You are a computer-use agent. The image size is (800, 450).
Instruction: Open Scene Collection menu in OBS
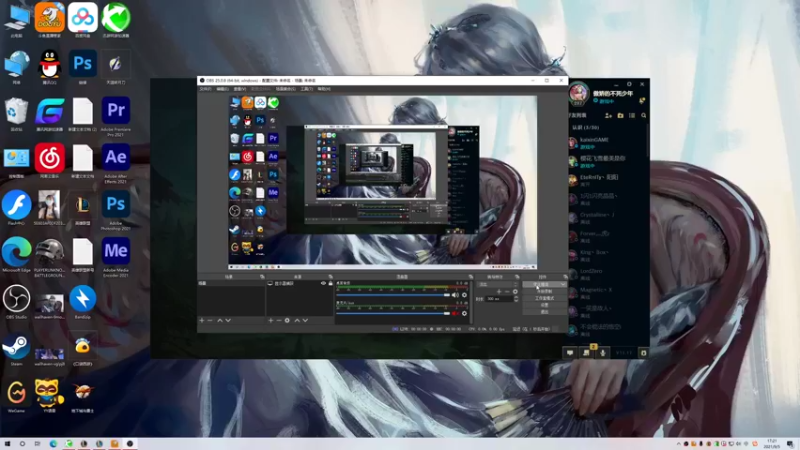286,89
